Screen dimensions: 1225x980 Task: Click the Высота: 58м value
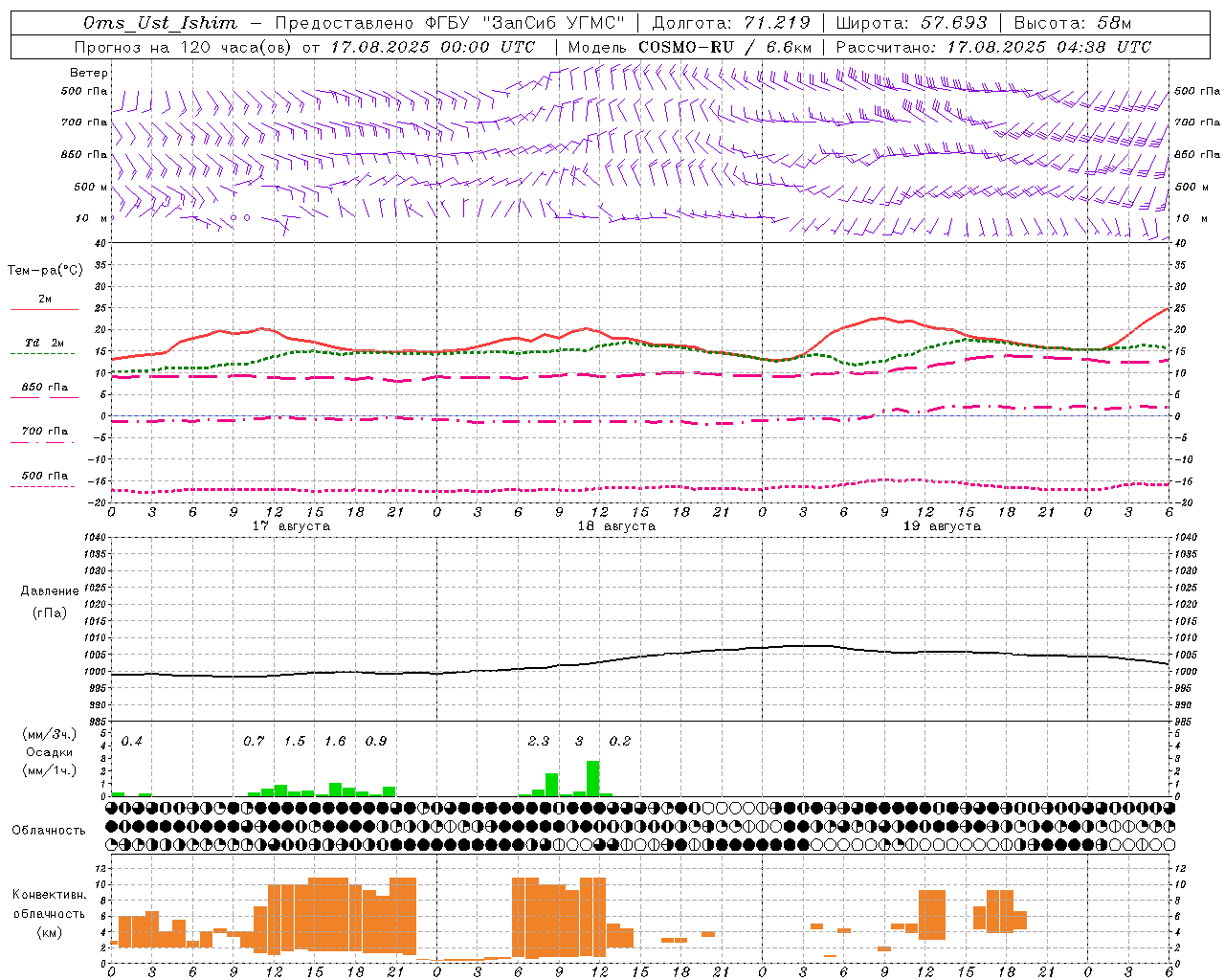pyautogui.click(x=1073, y=22)
